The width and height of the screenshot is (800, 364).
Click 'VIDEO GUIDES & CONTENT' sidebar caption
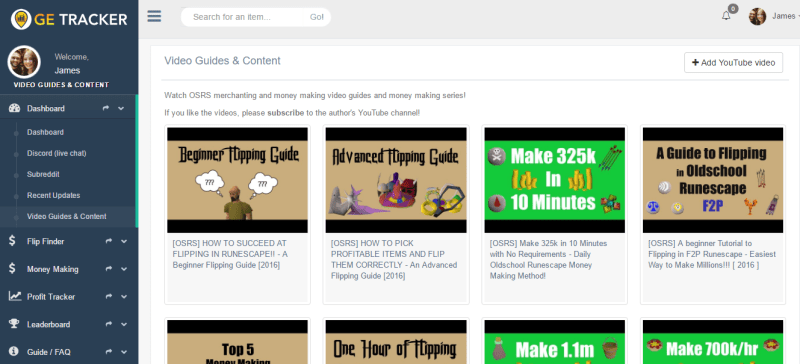click(x=61, y=85)
